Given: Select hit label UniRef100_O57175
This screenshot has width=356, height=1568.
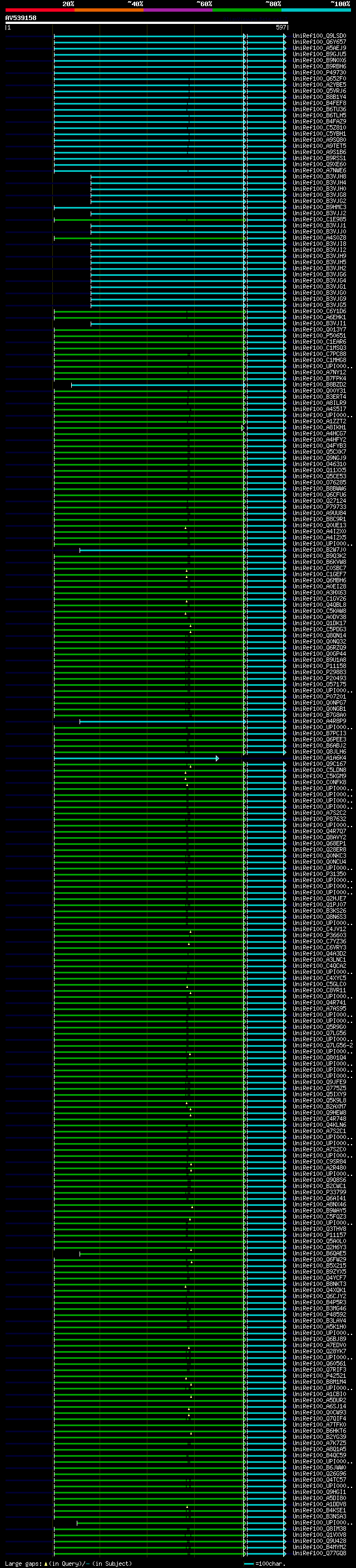Looking at the screenshot, I should [319, 684].
